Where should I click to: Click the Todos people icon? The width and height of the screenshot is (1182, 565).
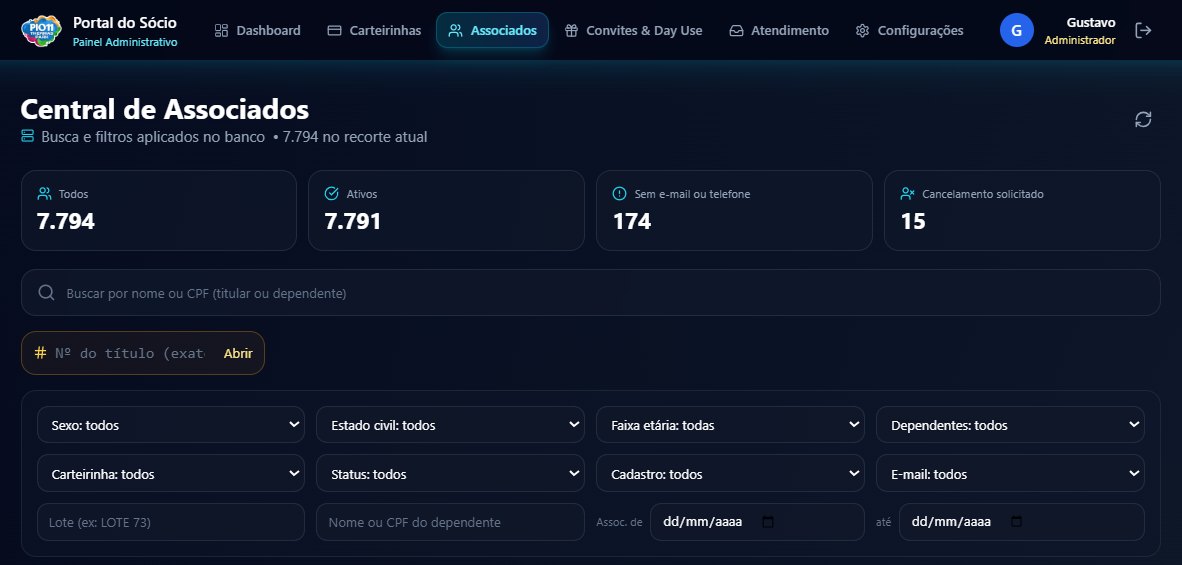pyautogui.click(x=44, y=194)
